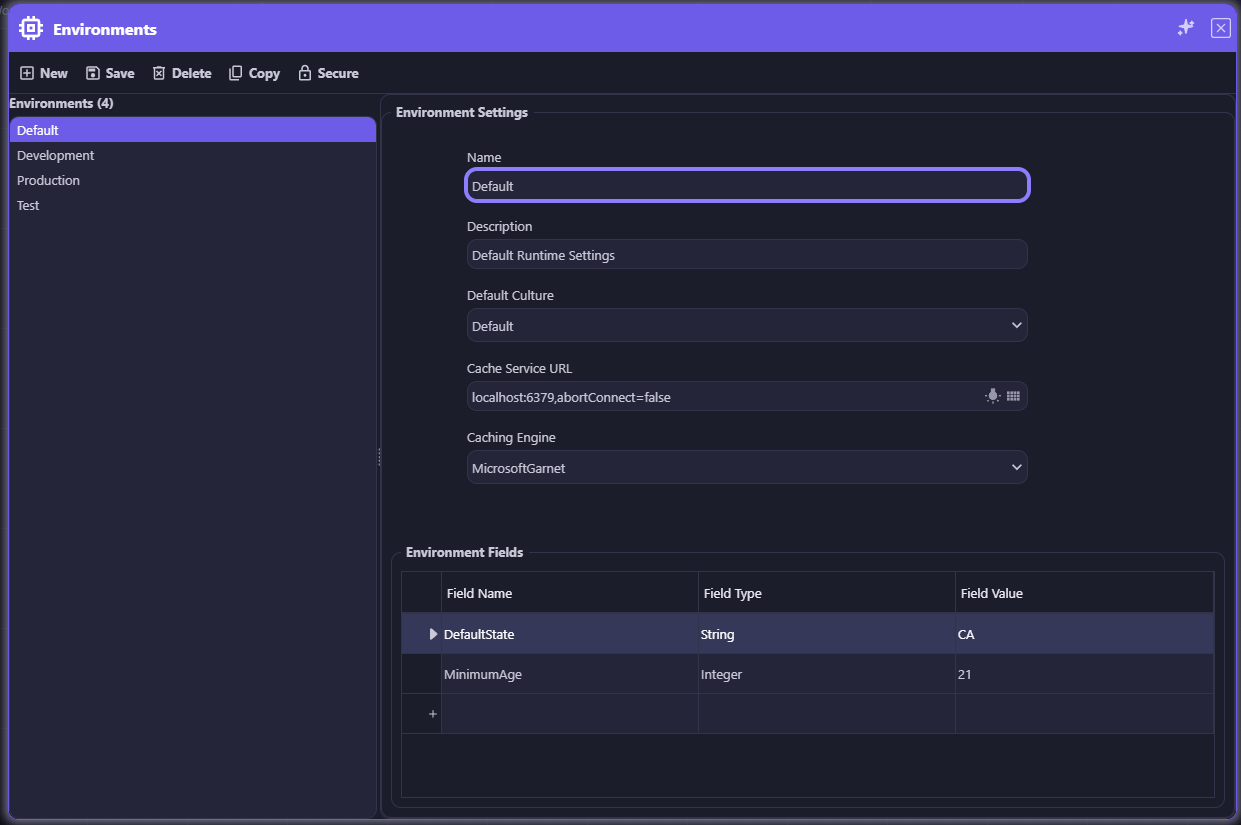The image size is (1241, 825).
Task: Click the field value cell showing 21
Action: click(x=1084, y=674)
